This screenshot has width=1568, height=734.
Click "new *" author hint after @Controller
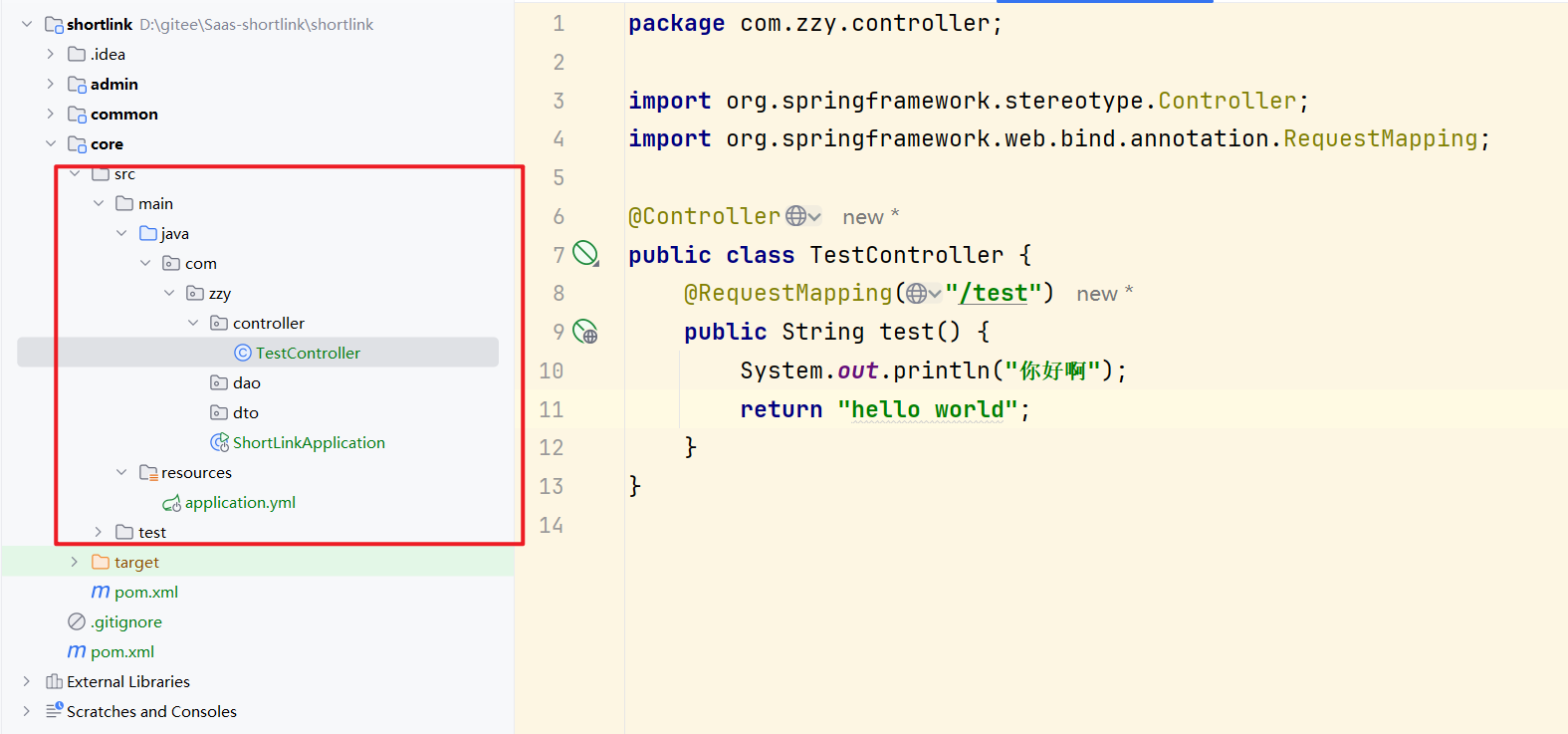point(870,216)
